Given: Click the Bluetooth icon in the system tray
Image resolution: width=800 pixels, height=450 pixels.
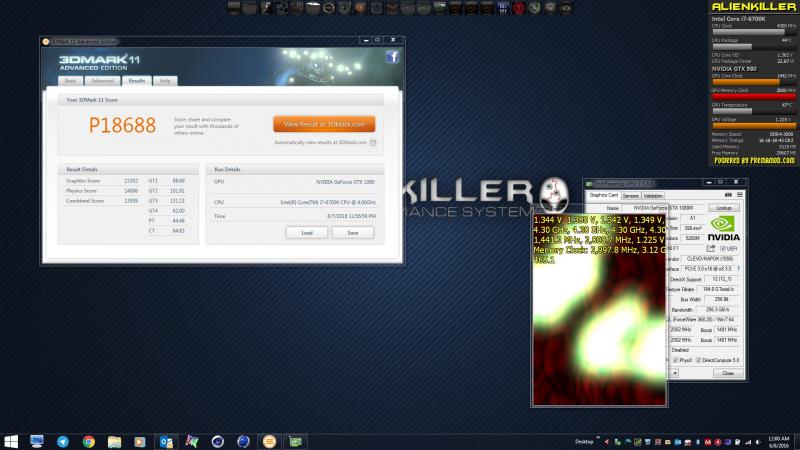Looking at the screenshot, I should point(697,442).
